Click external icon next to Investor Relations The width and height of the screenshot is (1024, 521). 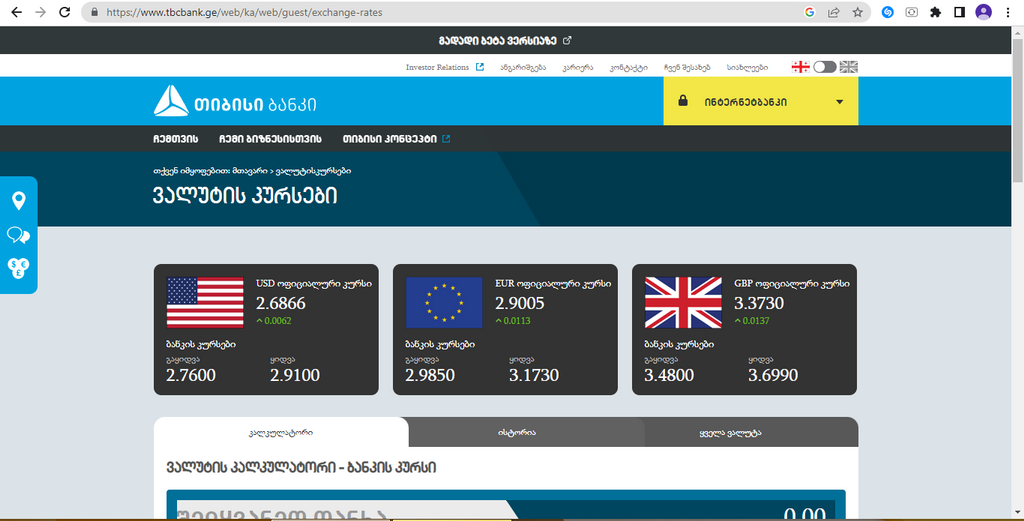tap(480, 67)
